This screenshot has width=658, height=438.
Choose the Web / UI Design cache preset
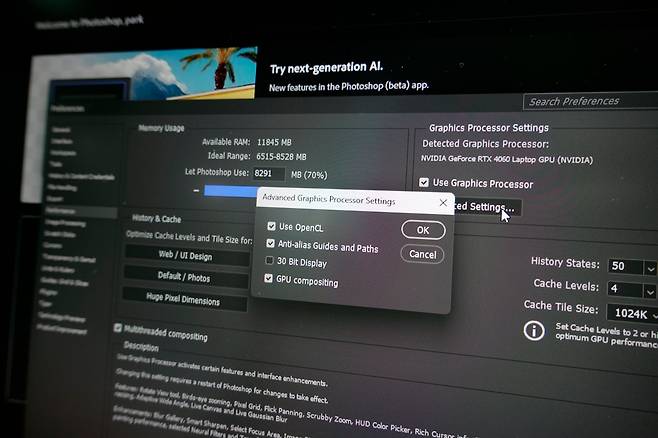pos(186,255)
